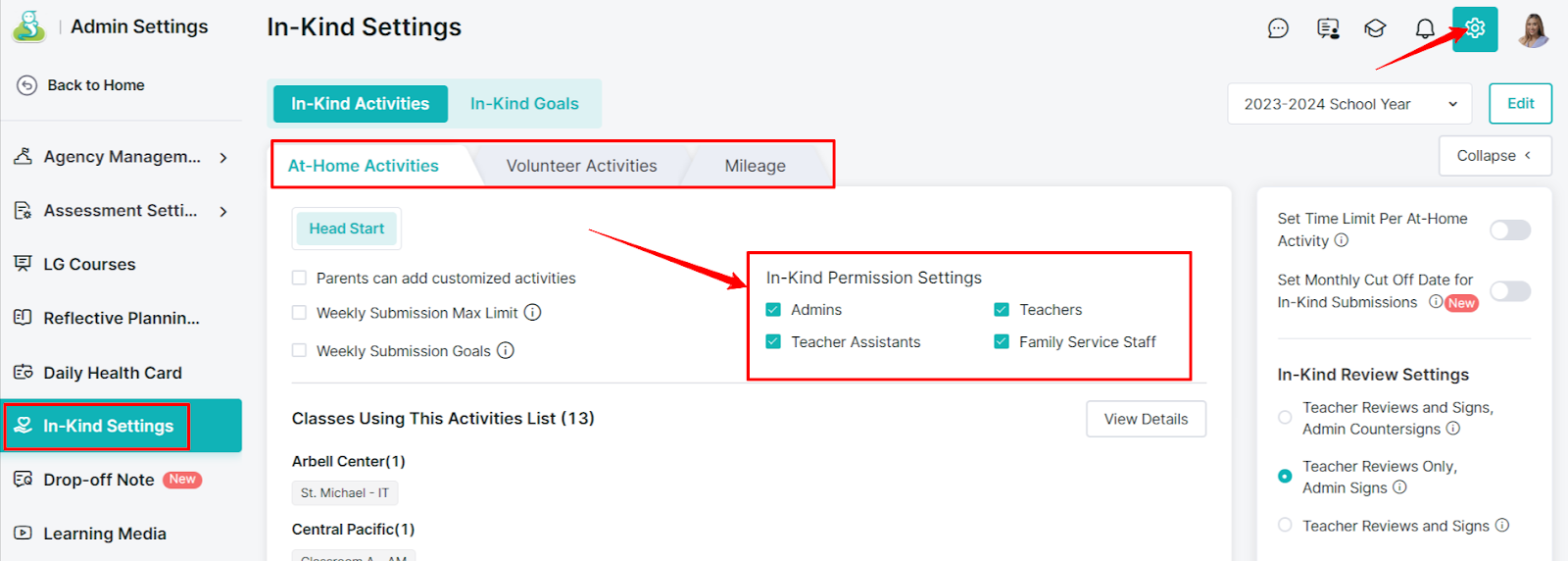Open the feedback board icon in header
The image size is (1568, 561).
tap(1328, 28)
